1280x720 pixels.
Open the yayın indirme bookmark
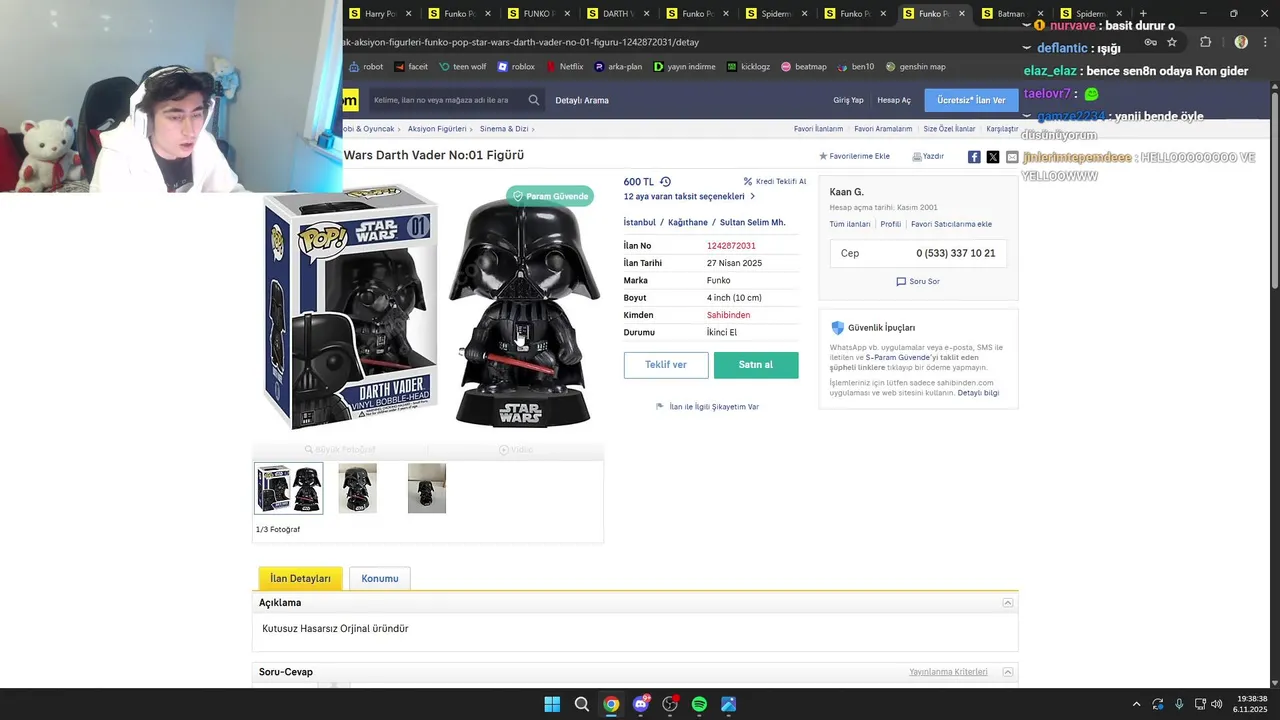click(x=685, y=67)
